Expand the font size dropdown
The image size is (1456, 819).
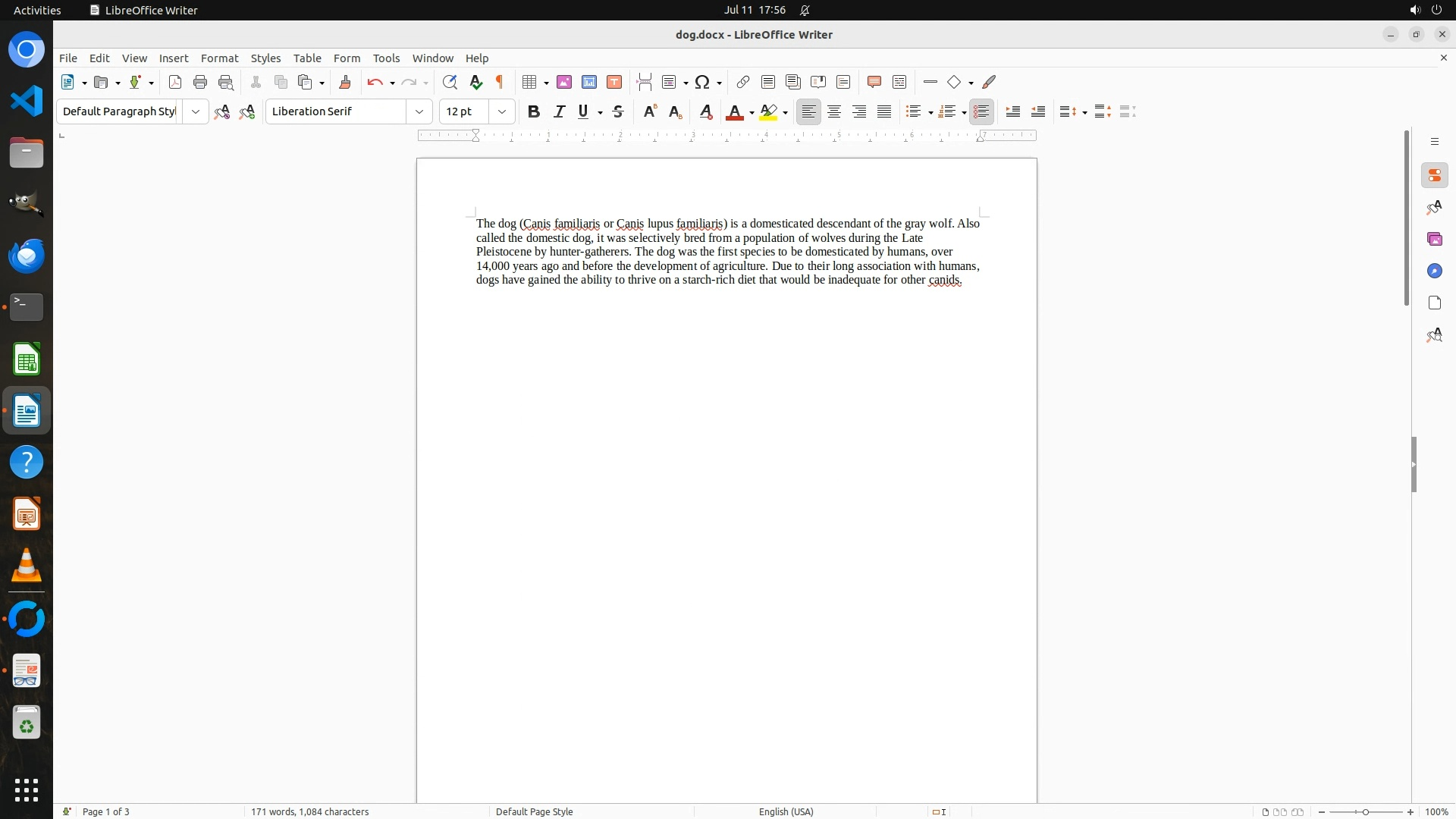(x=502, y=112)
